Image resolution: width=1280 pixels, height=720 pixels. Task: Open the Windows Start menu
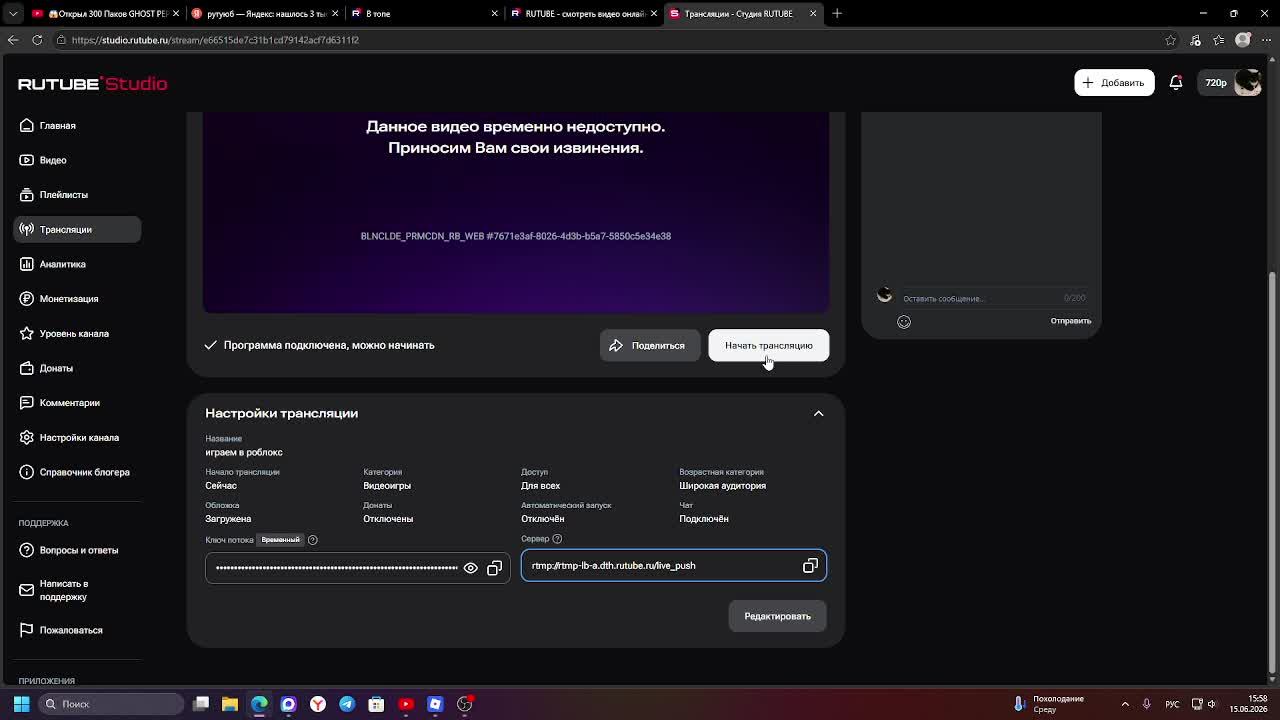(x=21, y=704)
